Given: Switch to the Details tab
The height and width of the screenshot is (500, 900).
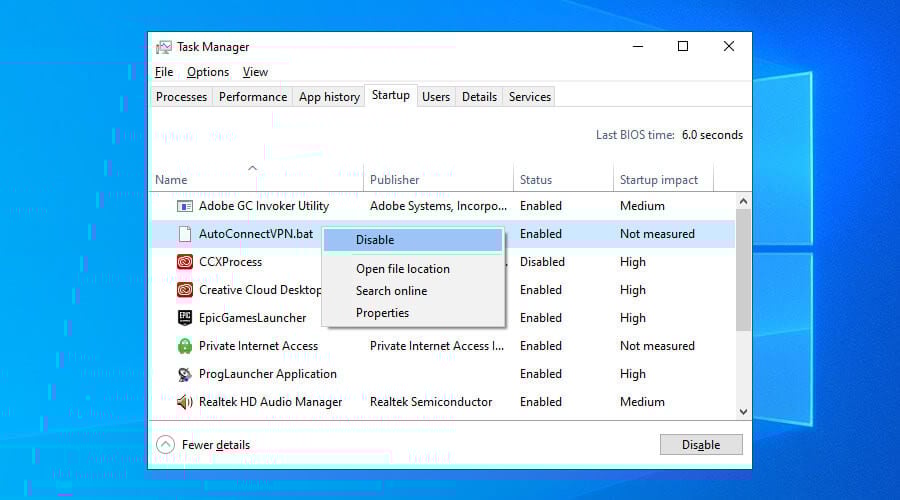Looking at the screenshot, I should click(479, 97).
